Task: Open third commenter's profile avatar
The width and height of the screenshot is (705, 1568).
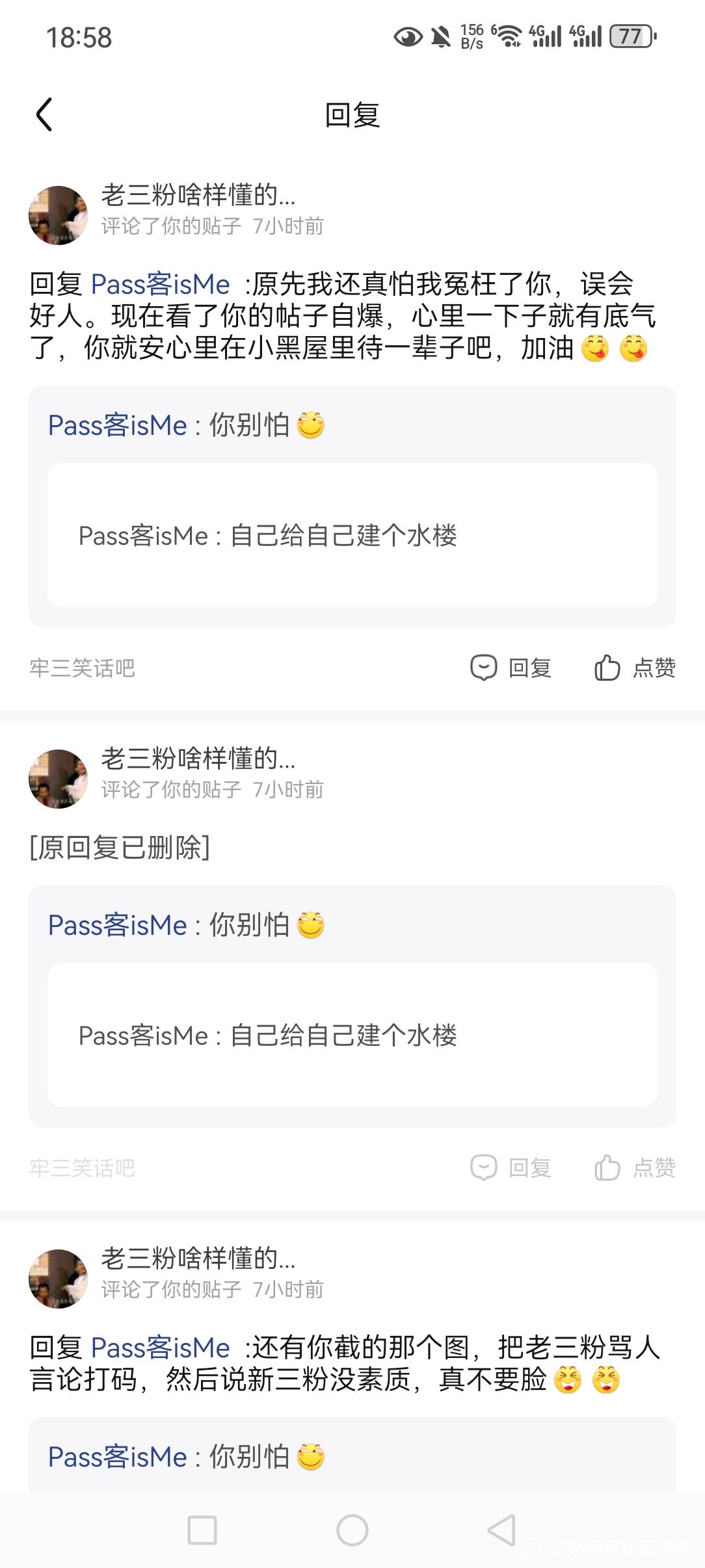Action: 58,1279
